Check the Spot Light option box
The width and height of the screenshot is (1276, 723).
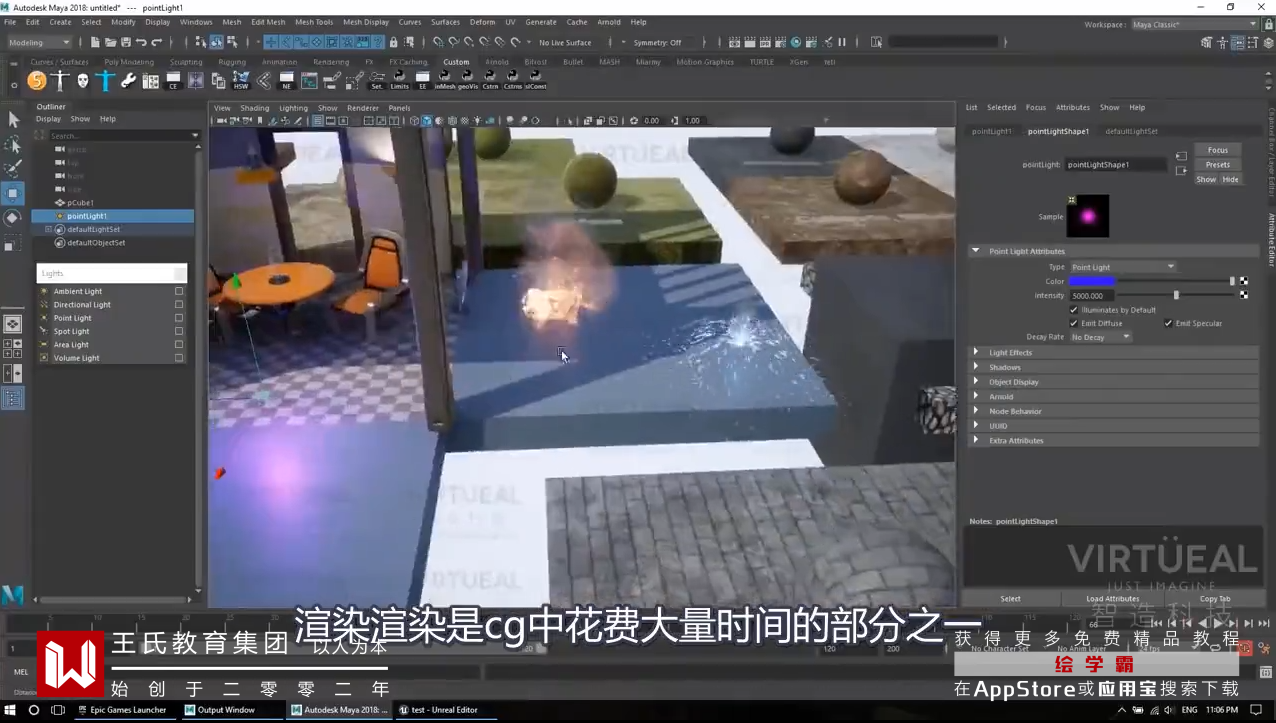[x=179, y=331]
